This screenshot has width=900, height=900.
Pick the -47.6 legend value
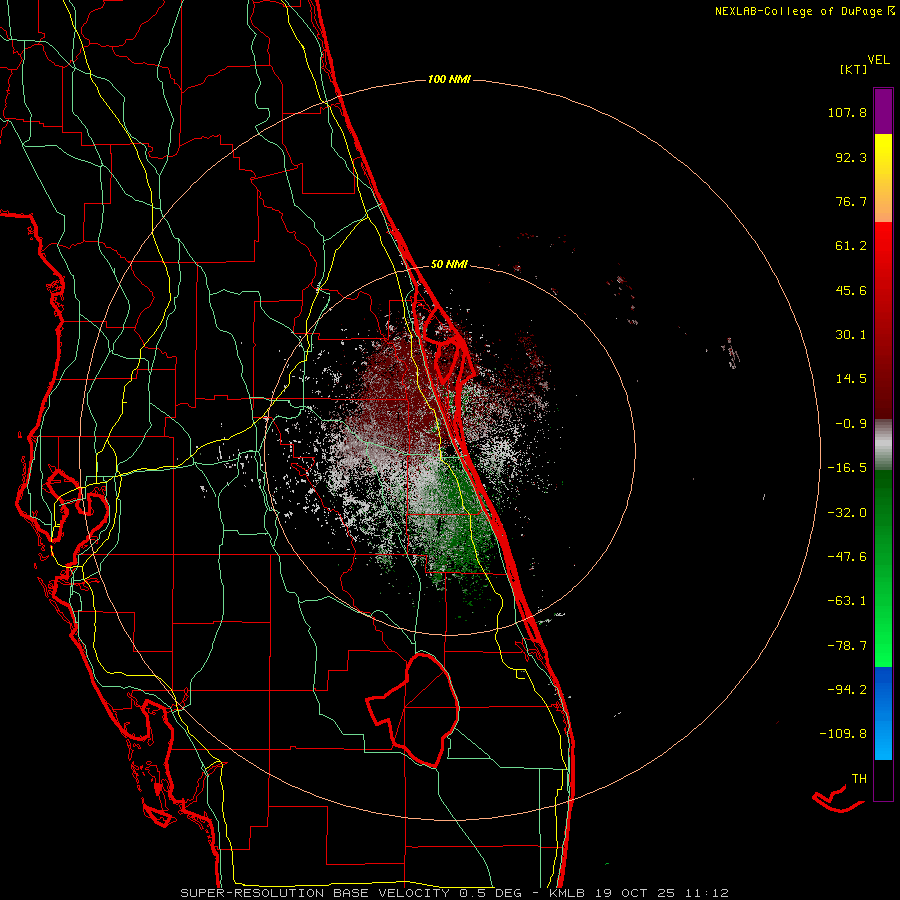847,557
